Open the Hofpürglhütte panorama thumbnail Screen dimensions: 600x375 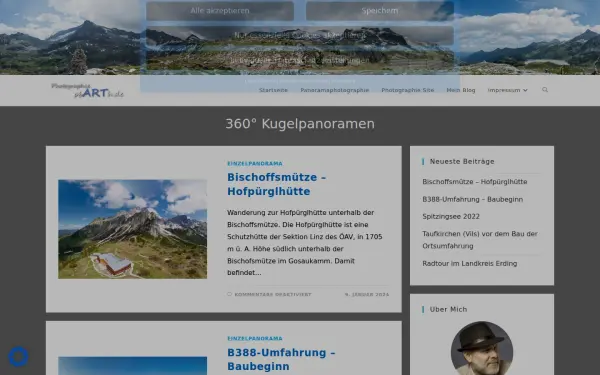coord(132,229)
